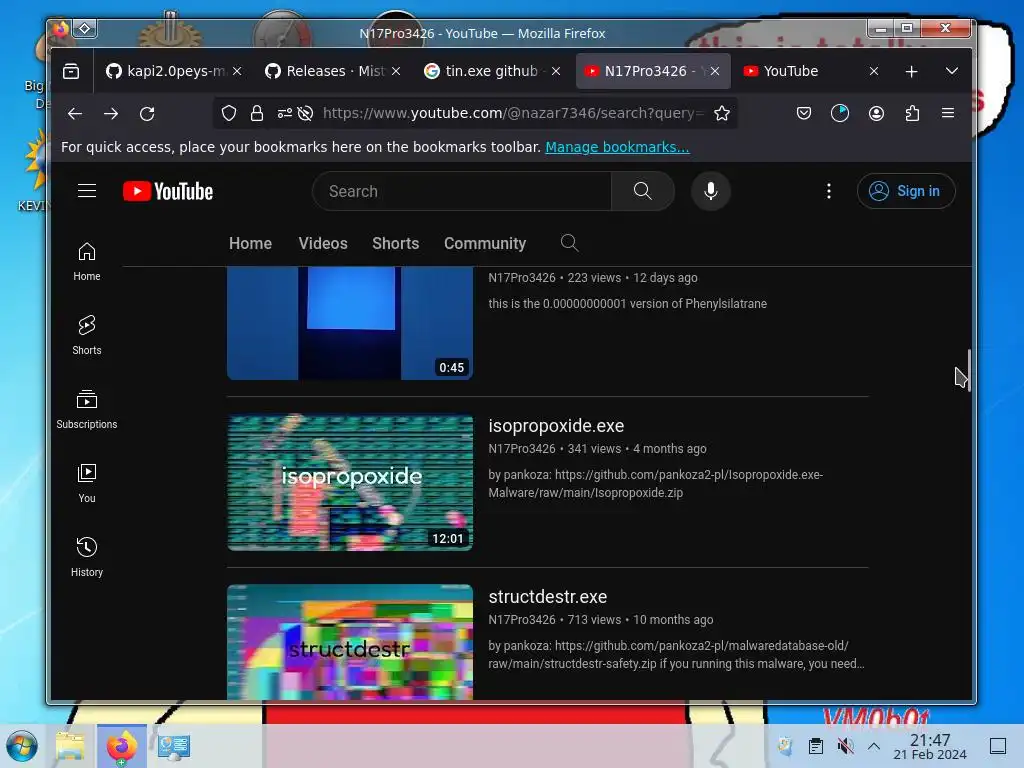This screenshot has width=1024, height=768.
Task: Open the site permissions icon in address bar
Action: pyautogui.click(x=285, y=114)
